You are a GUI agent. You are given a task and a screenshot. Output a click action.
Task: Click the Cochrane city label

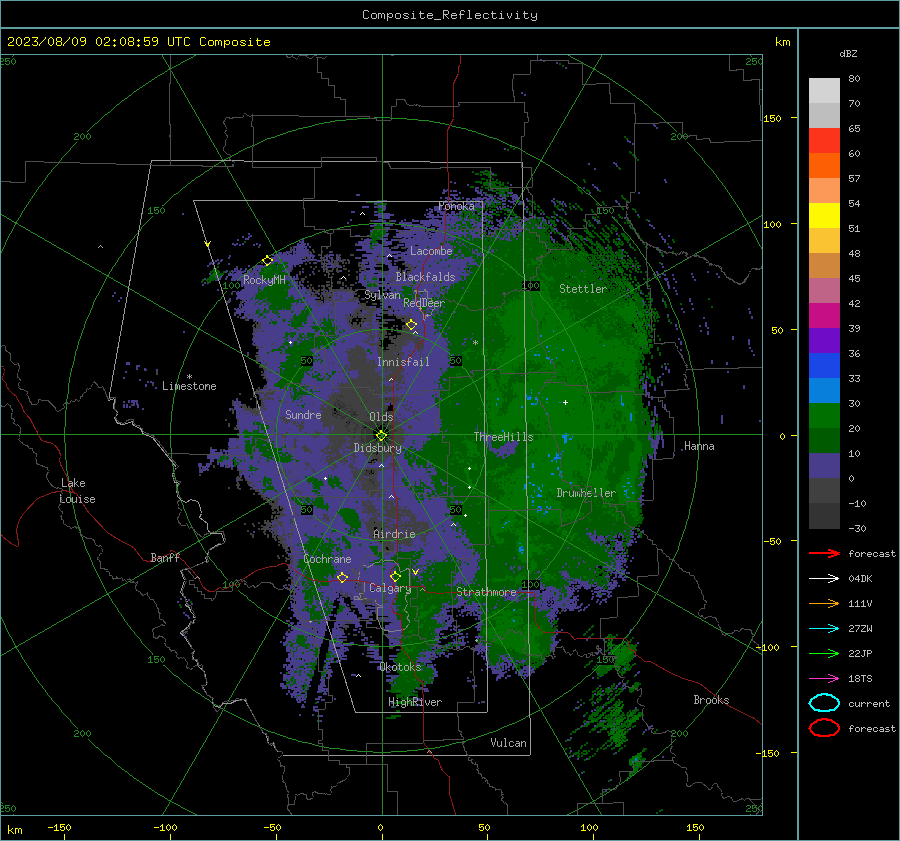327,559
